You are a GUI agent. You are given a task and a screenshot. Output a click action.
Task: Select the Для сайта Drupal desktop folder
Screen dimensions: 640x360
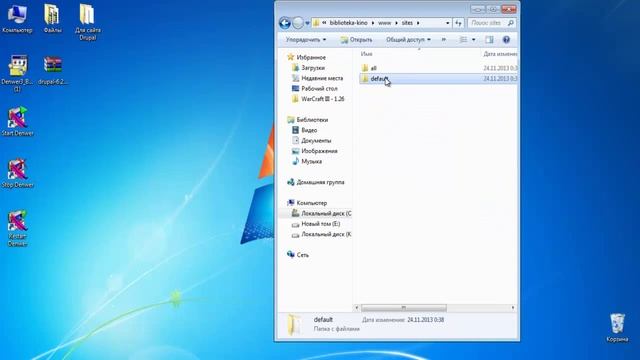pos(87,22)
